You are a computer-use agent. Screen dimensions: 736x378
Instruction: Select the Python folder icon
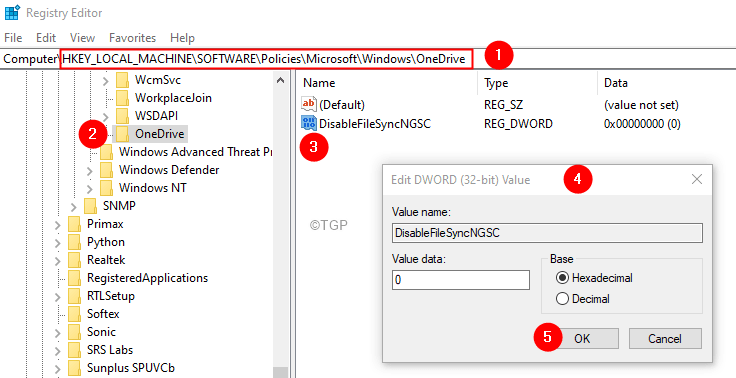coord(75,242)
